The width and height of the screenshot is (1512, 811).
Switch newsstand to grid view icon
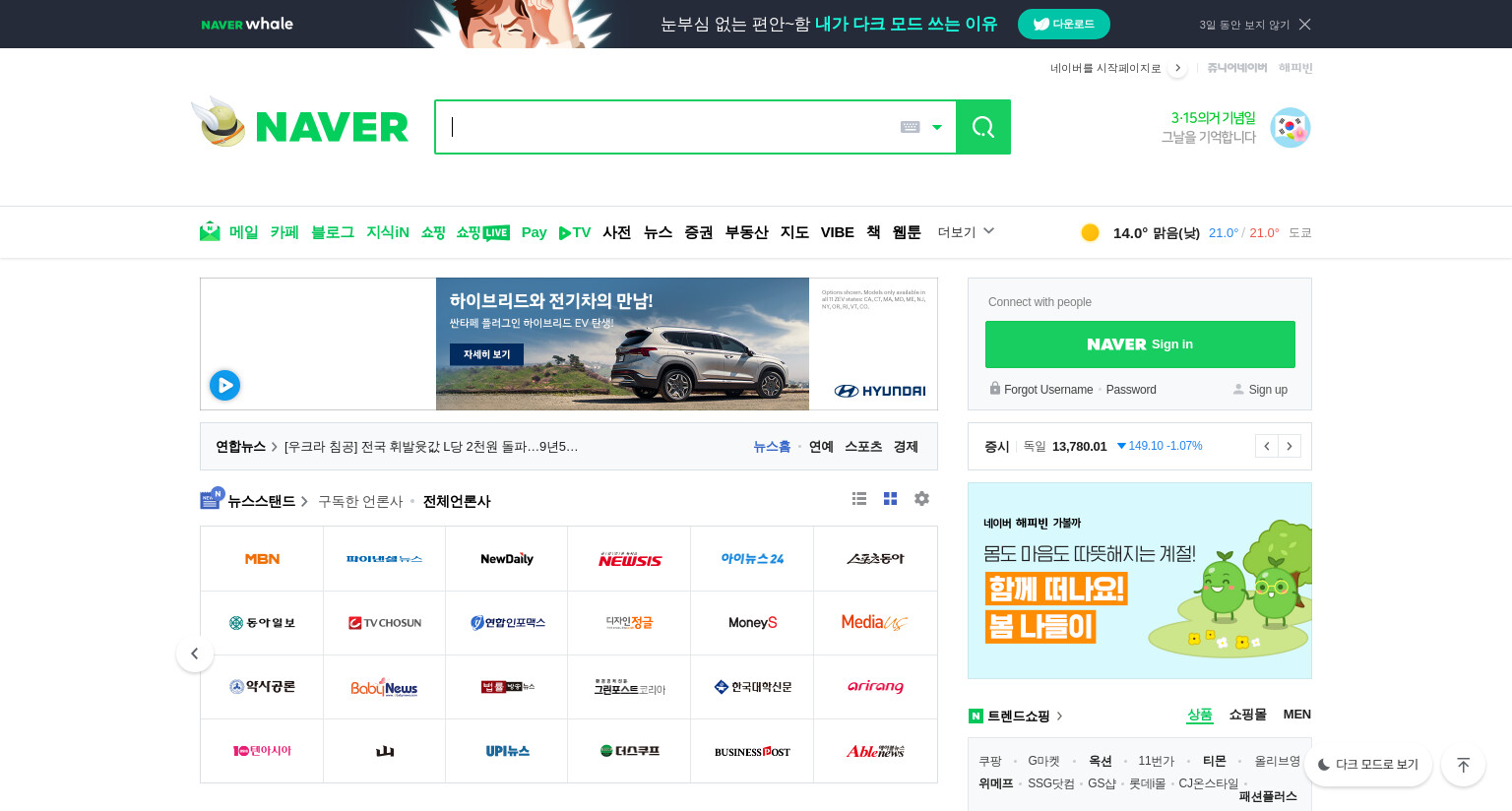click(890, 499)
